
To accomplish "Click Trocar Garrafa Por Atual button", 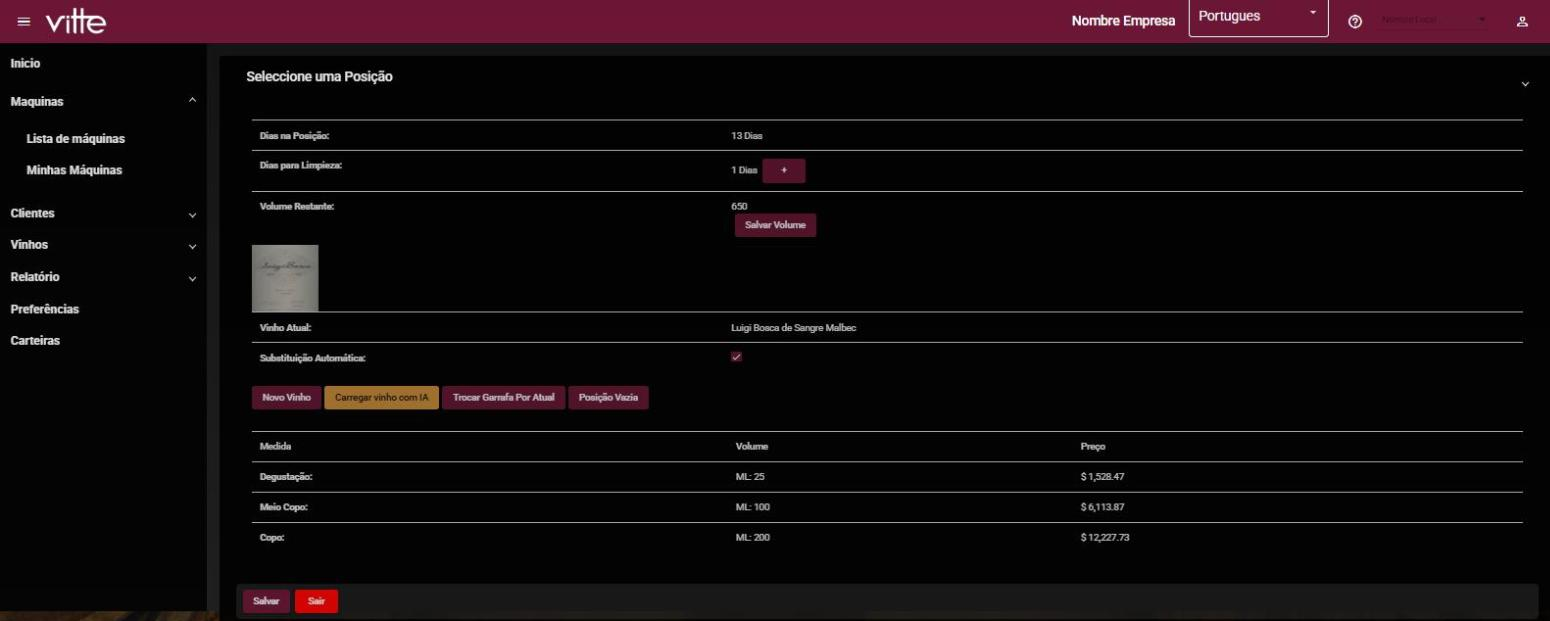I will click(x=504, y=398).
